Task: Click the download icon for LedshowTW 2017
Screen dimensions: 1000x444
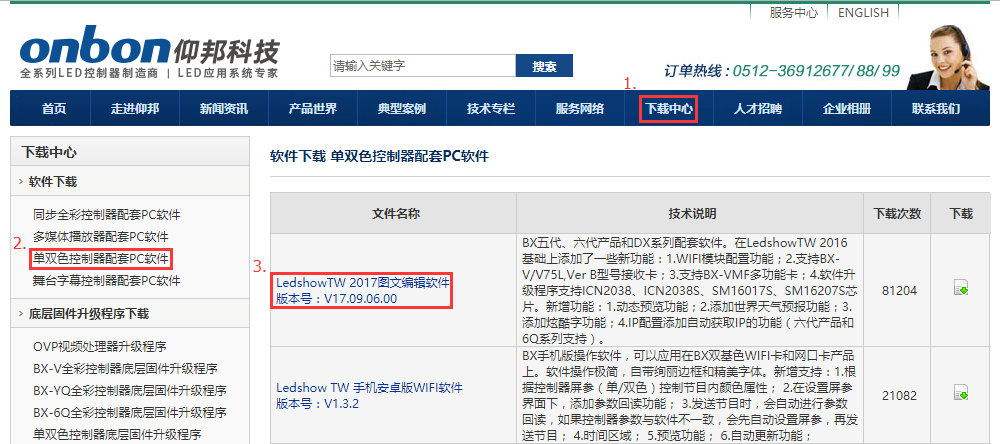Action: [x=961, y=289]
